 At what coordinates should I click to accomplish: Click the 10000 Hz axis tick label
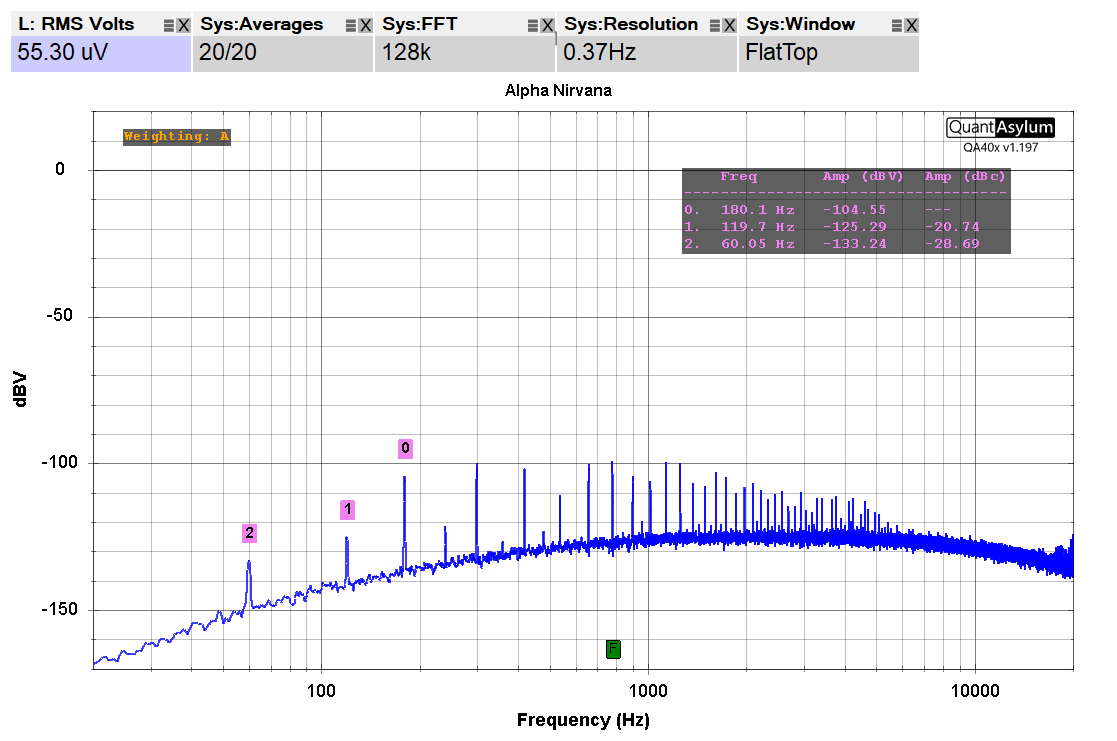pos(975,690)
